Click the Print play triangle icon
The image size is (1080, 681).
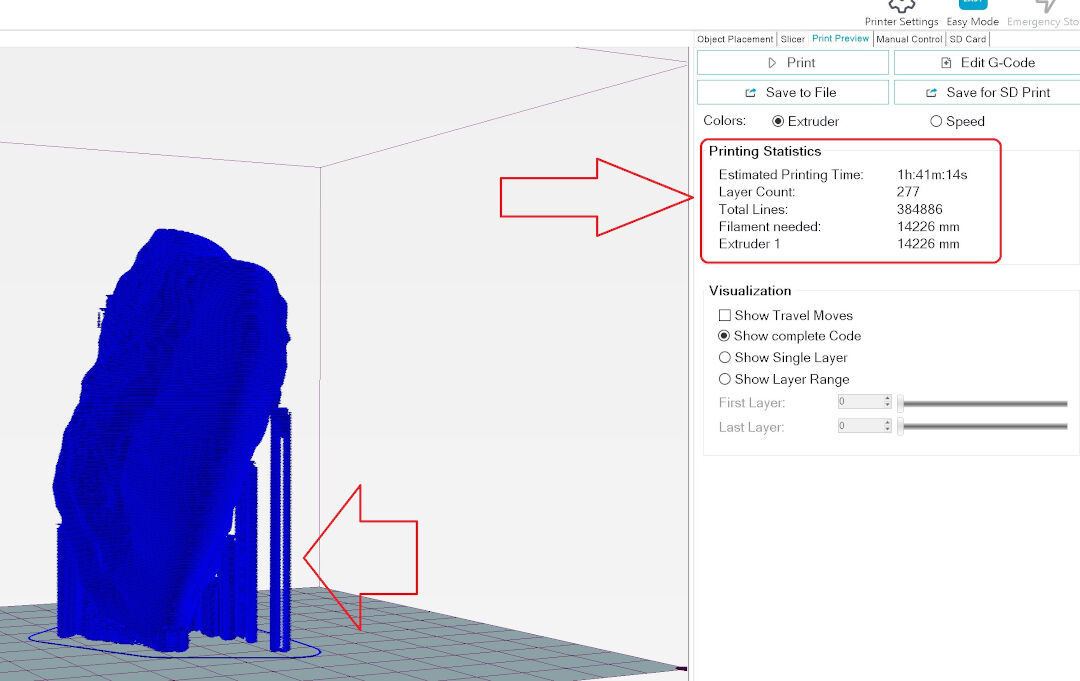point(772,63)
